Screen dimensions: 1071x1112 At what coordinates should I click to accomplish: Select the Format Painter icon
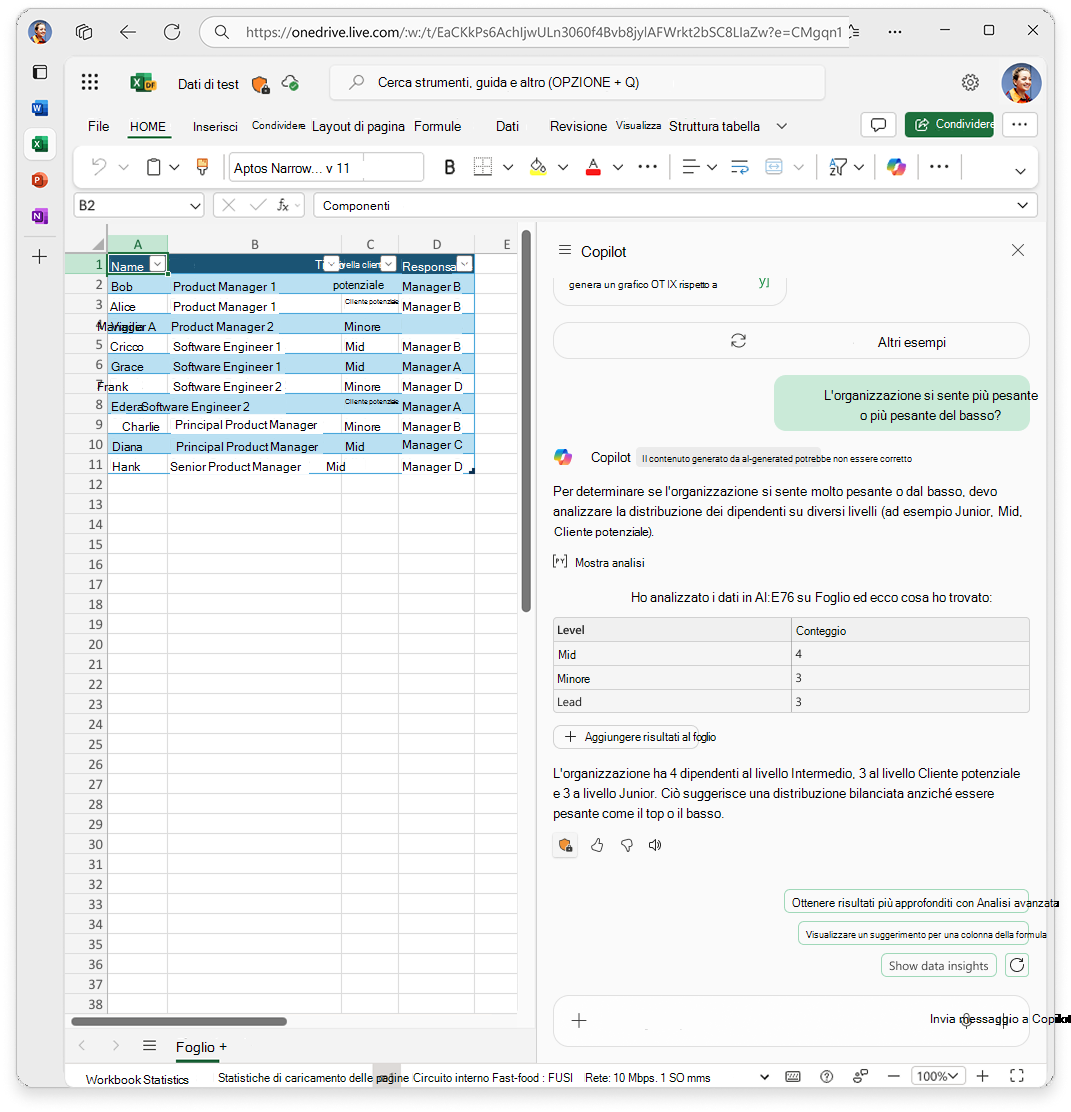[202, 167]
